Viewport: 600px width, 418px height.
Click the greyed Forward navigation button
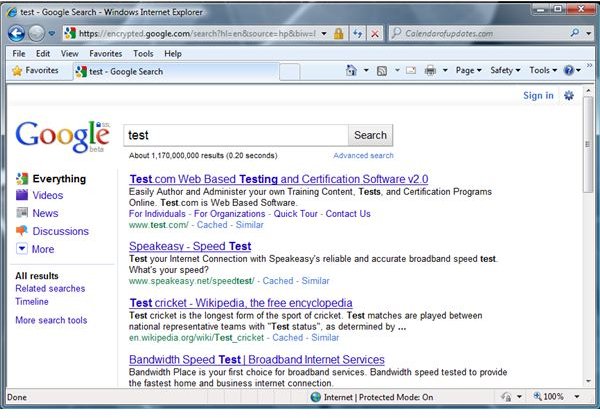pyautogui.click(x=36, y=34)
